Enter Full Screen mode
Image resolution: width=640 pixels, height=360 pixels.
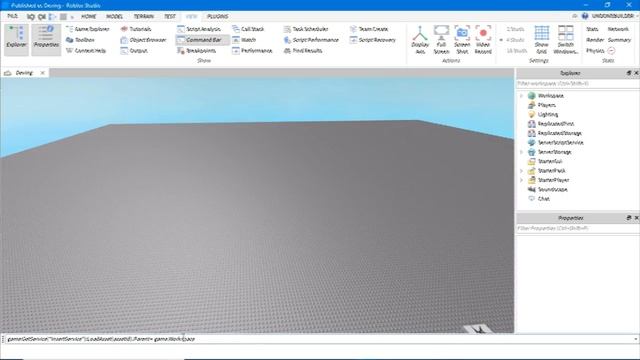(441, 40)
